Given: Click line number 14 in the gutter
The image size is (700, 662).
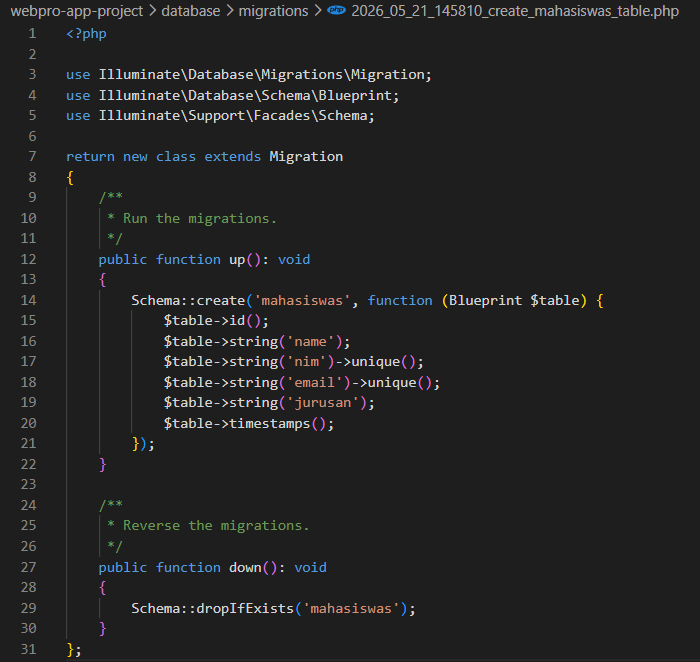Looking at the screenshot, I should click(x=28, y=300).
